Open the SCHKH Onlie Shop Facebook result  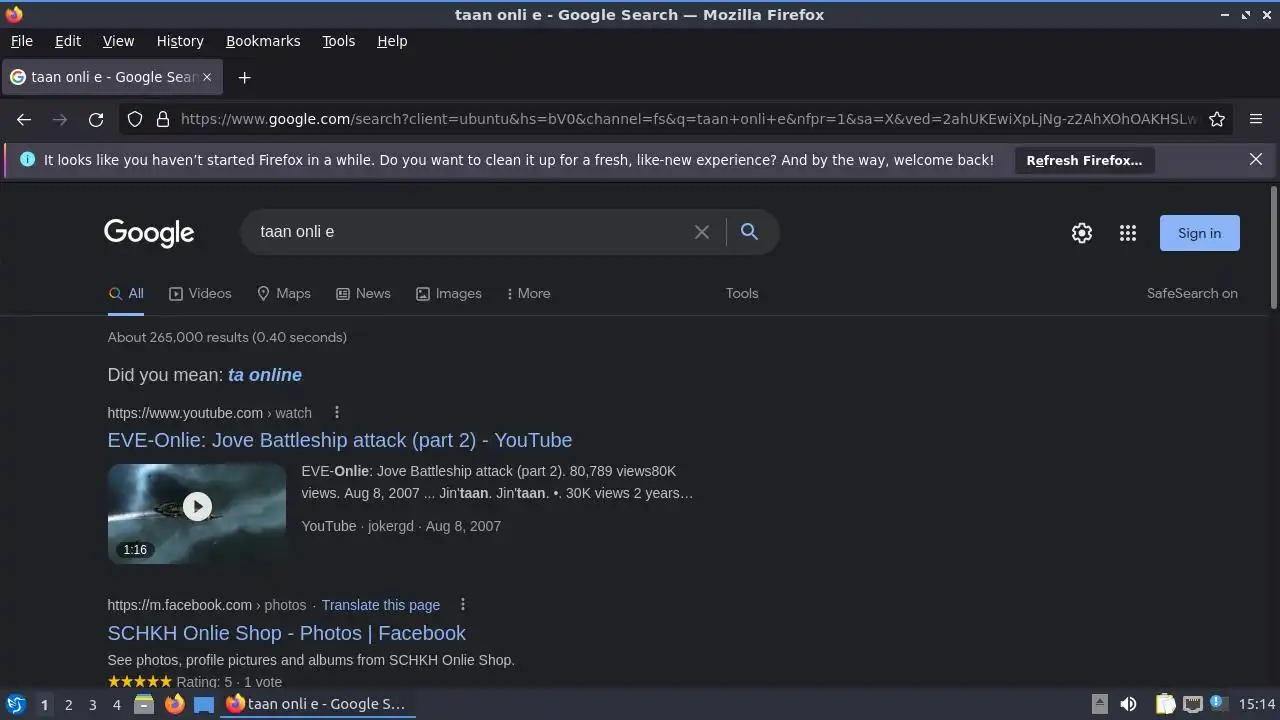[287, 633]
